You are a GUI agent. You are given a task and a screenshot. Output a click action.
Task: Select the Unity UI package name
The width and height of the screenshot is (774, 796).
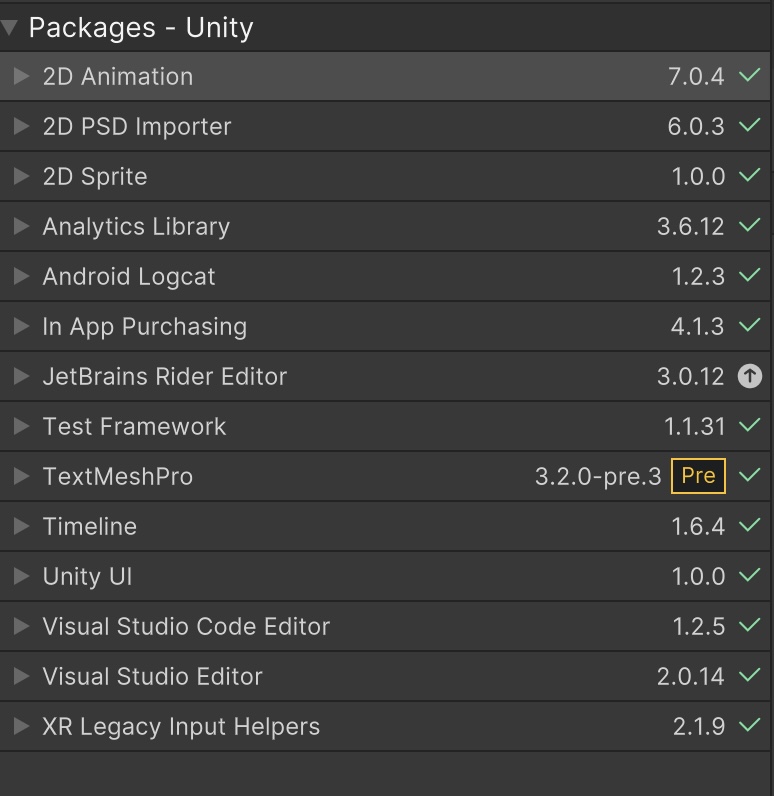pyautogui.click(x=87, y=577)
